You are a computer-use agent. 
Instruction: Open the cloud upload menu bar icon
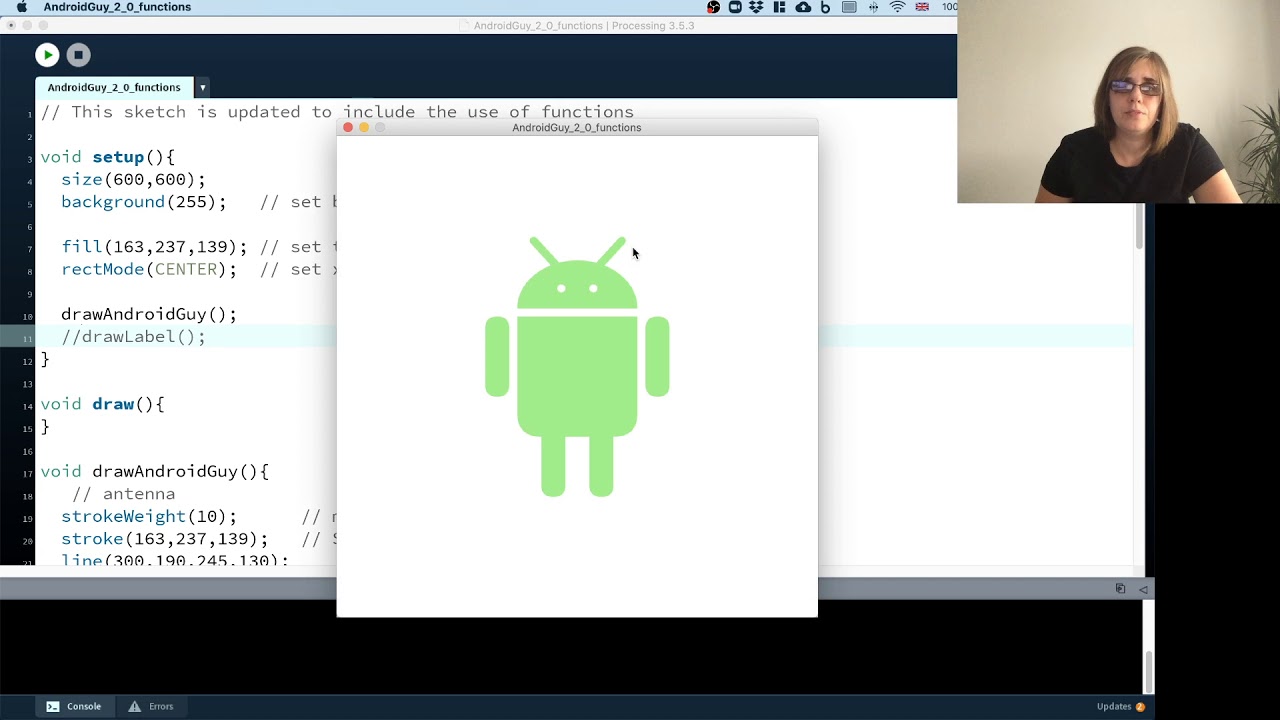click(x=803, y=7)
